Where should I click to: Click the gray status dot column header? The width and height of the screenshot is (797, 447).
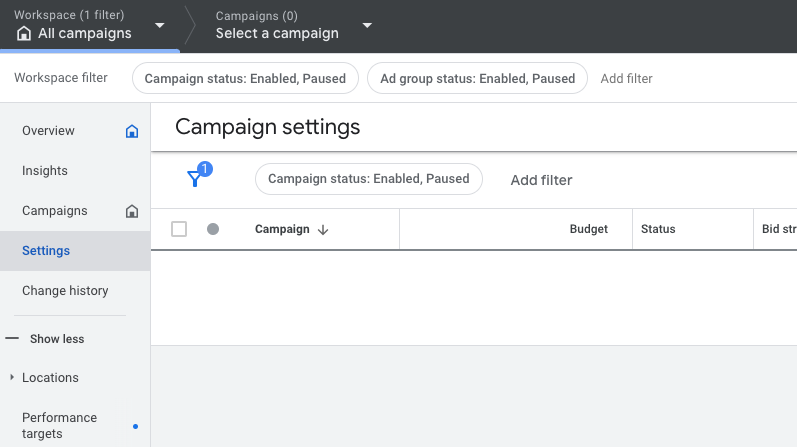pos(213,229)
